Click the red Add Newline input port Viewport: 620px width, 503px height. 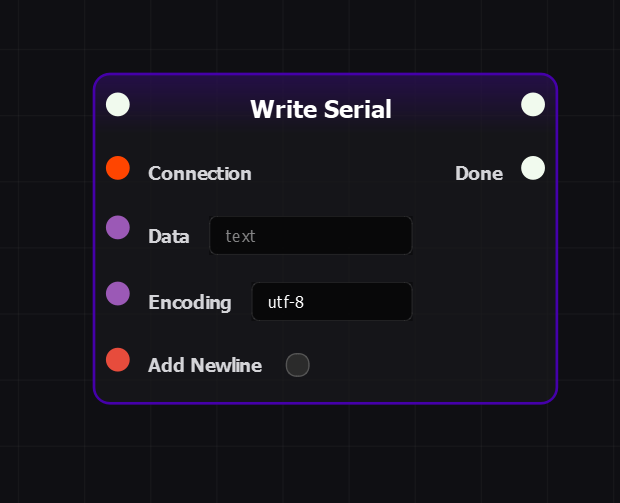118,359
